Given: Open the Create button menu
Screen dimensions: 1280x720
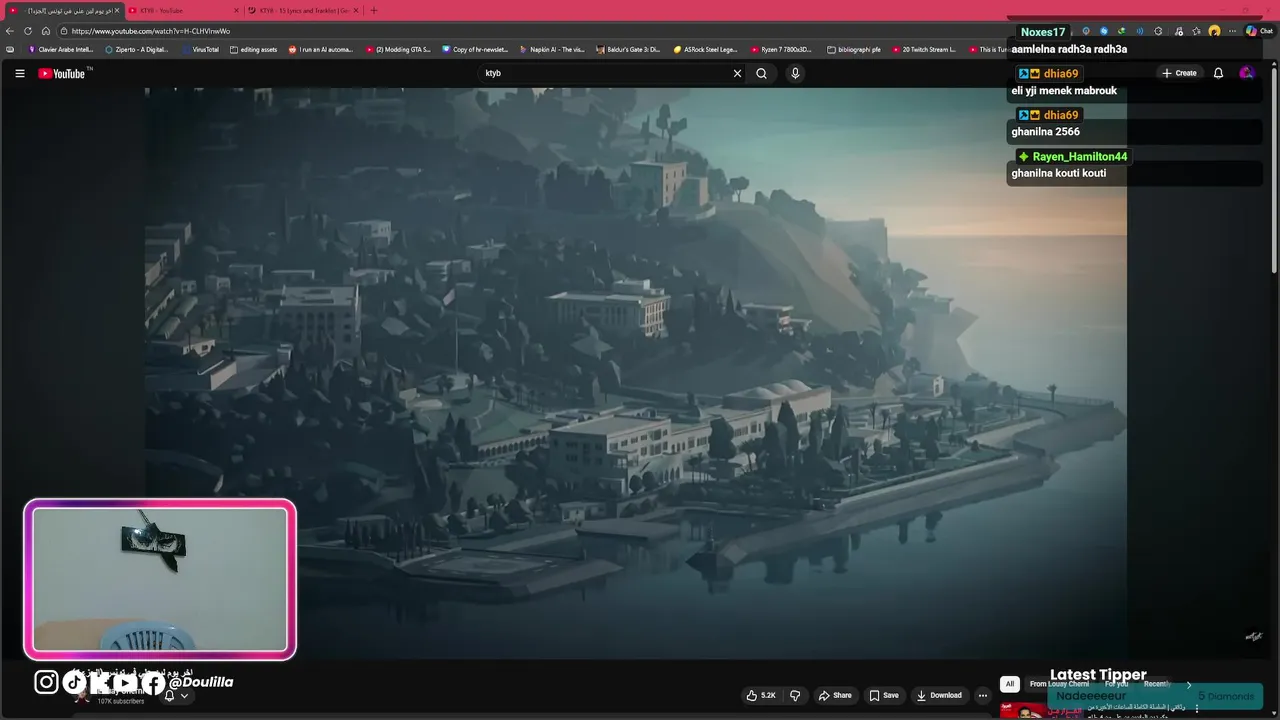Looking at the screenshot, I should click(x=1179, y=73).
